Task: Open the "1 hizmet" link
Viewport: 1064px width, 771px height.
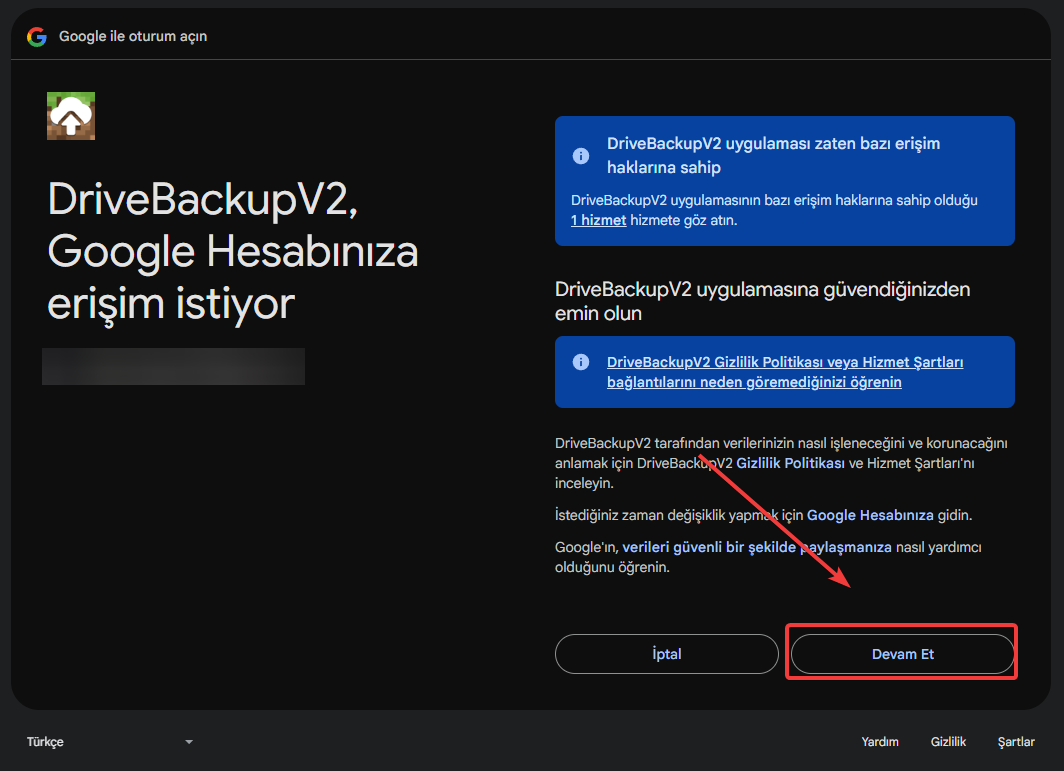Action: pos(598,220)
